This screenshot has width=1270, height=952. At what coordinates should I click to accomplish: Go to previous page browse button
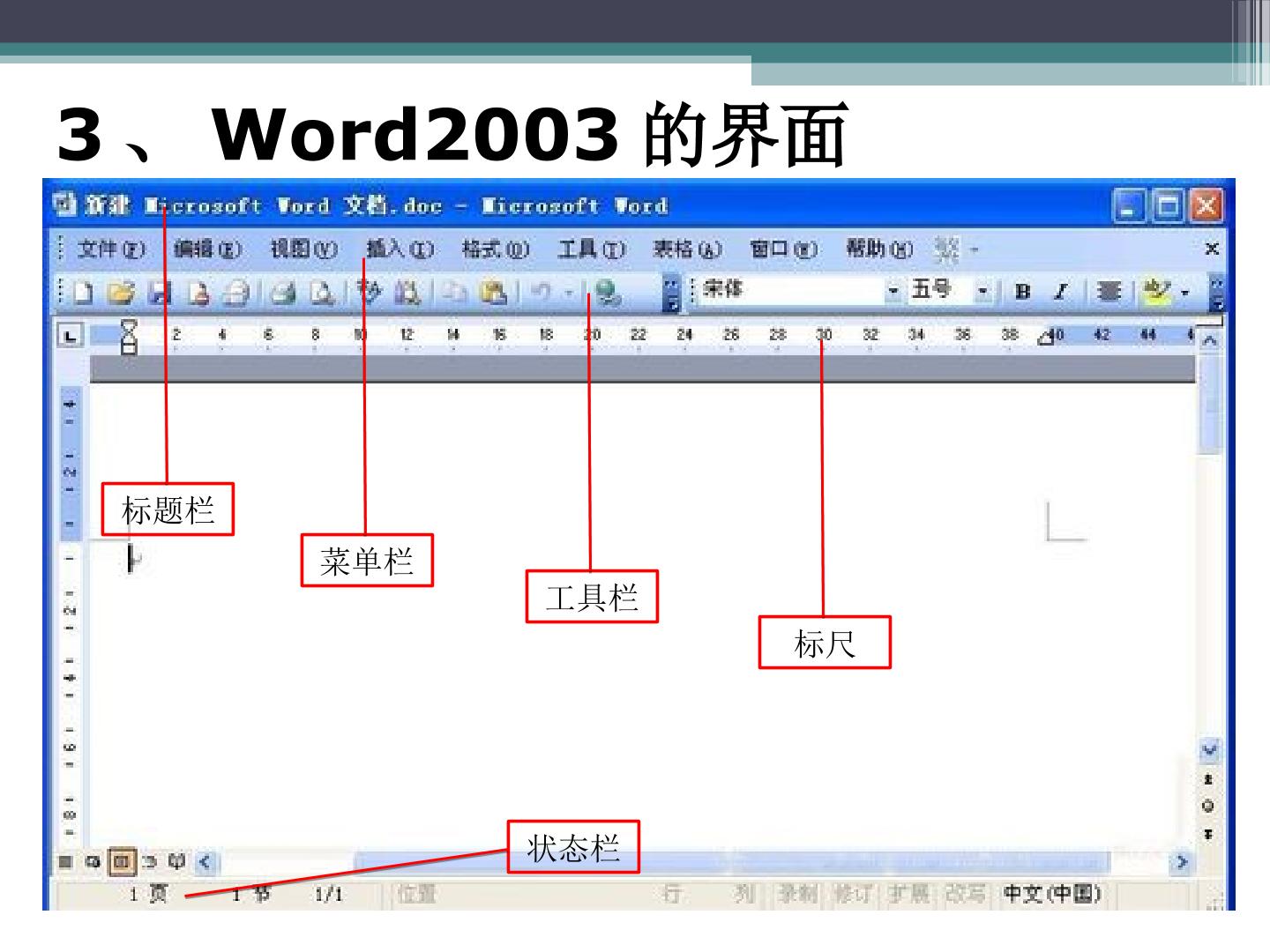point(1208,779)
